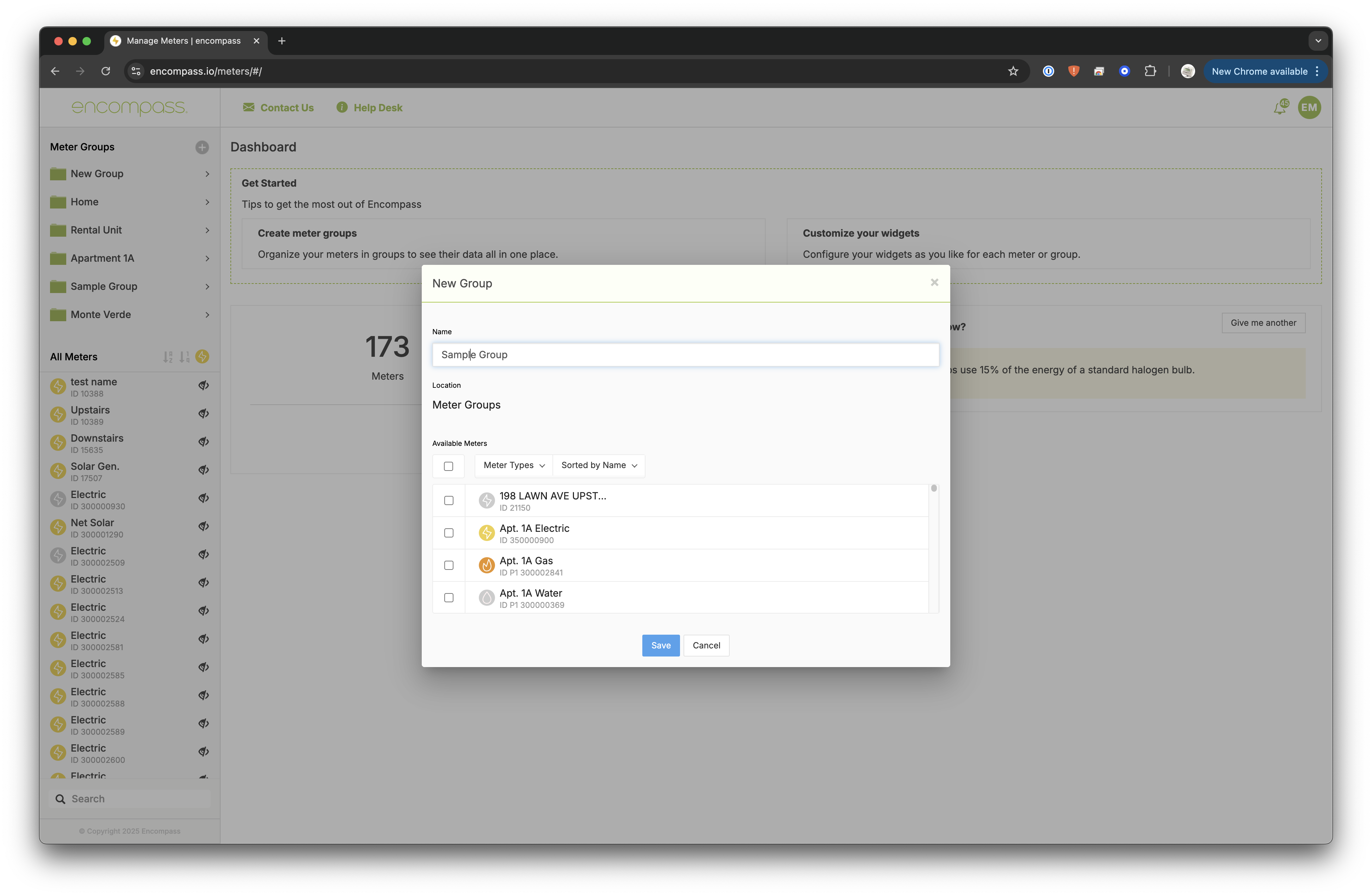
Task: Click the available meters list scrollbar thumb
Action: 933,489
